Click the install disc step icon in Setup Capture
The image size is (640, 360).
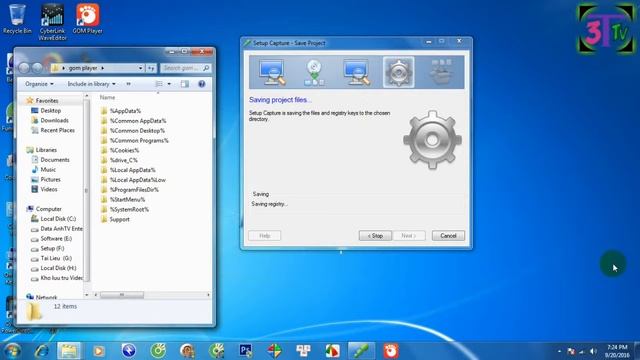click(x=314, y=73)
